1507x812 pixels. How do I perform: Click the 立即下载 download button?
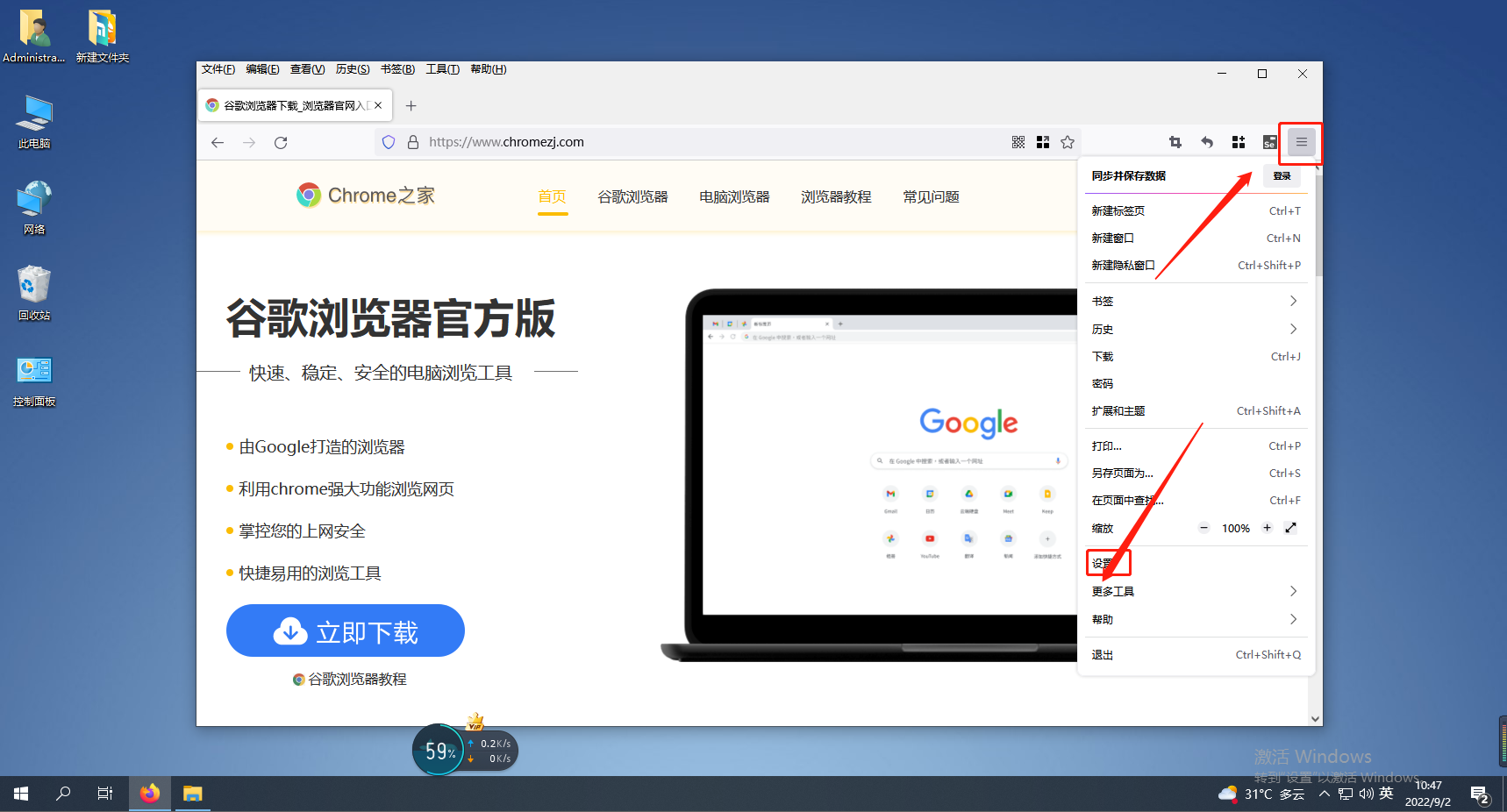tap(346, 630)
